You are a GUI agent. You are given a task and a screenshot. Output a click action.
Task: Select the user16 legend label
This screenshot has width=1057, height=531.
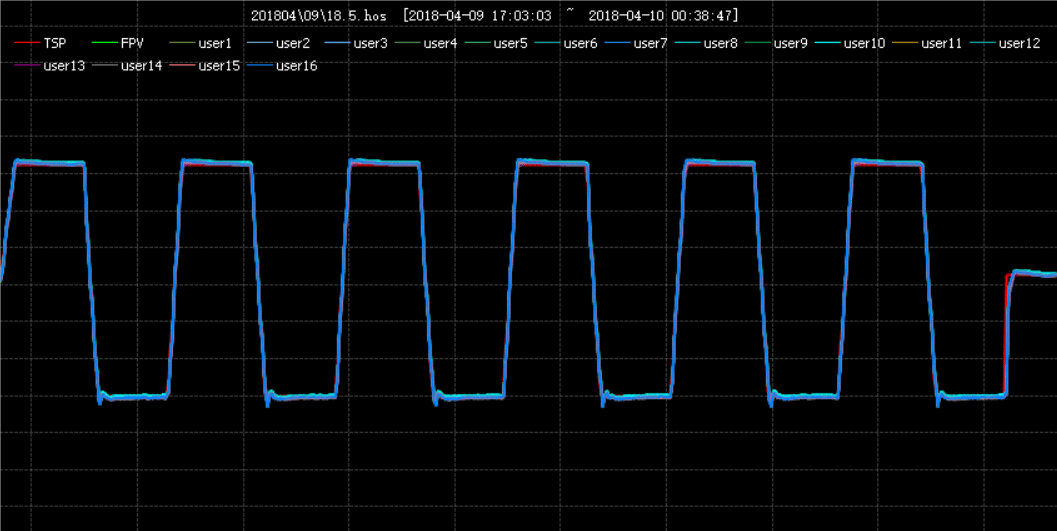click(297, 66)
